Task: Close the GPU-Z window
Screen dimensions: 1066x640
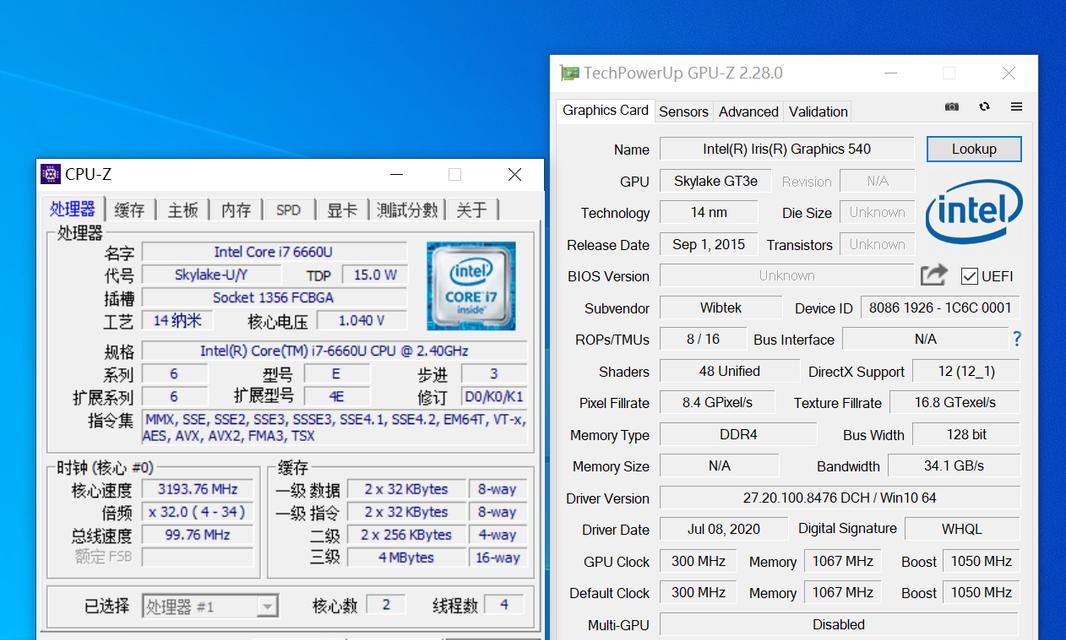Action: (1008, 73)
